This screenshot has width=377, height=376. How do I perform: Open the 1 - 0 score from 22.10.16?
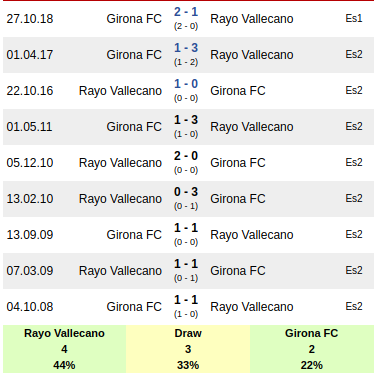[186, 84]
